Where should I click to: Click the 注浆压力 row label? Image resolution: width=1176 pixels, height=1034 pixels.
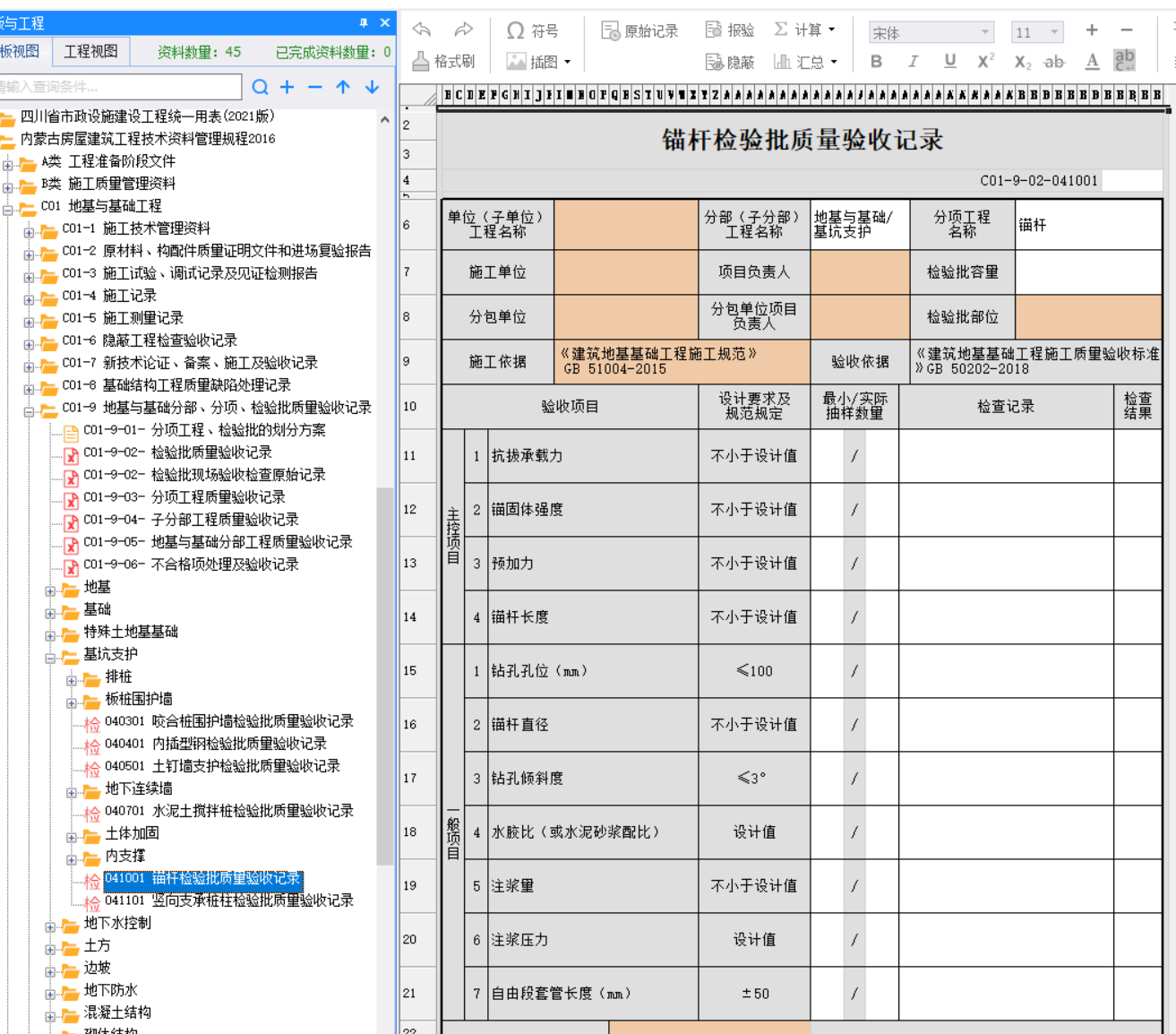click(x=520, y=940)
